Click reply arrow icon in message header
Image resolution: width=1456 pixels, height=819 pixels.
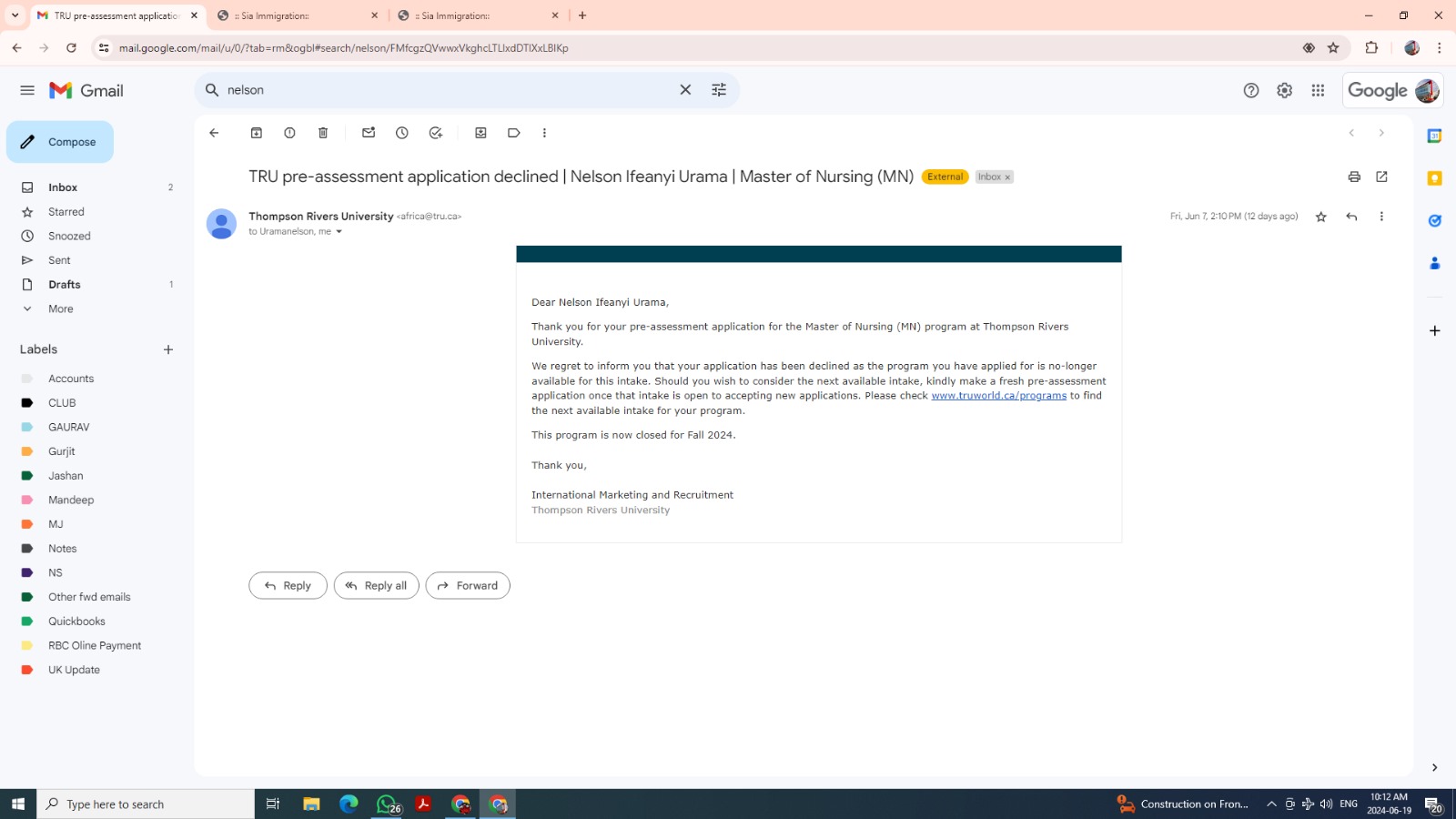[1351, 217]
